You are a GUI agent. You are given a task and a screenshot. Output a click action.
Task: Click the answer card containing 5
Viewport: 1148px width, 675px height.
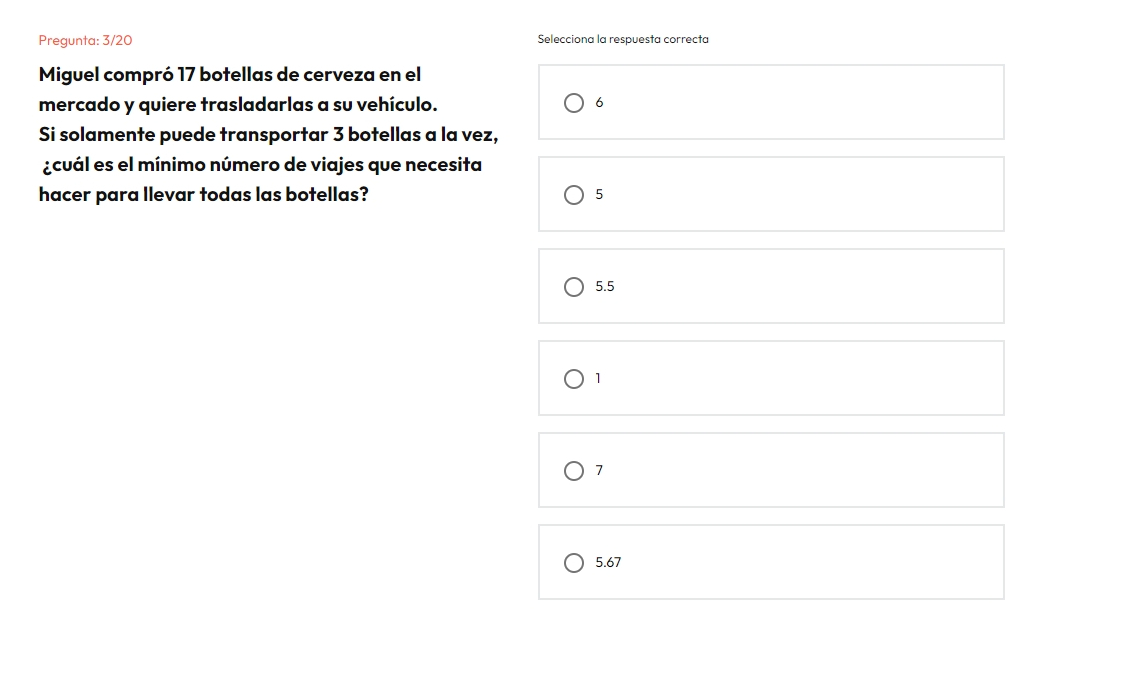pos(771,194)
